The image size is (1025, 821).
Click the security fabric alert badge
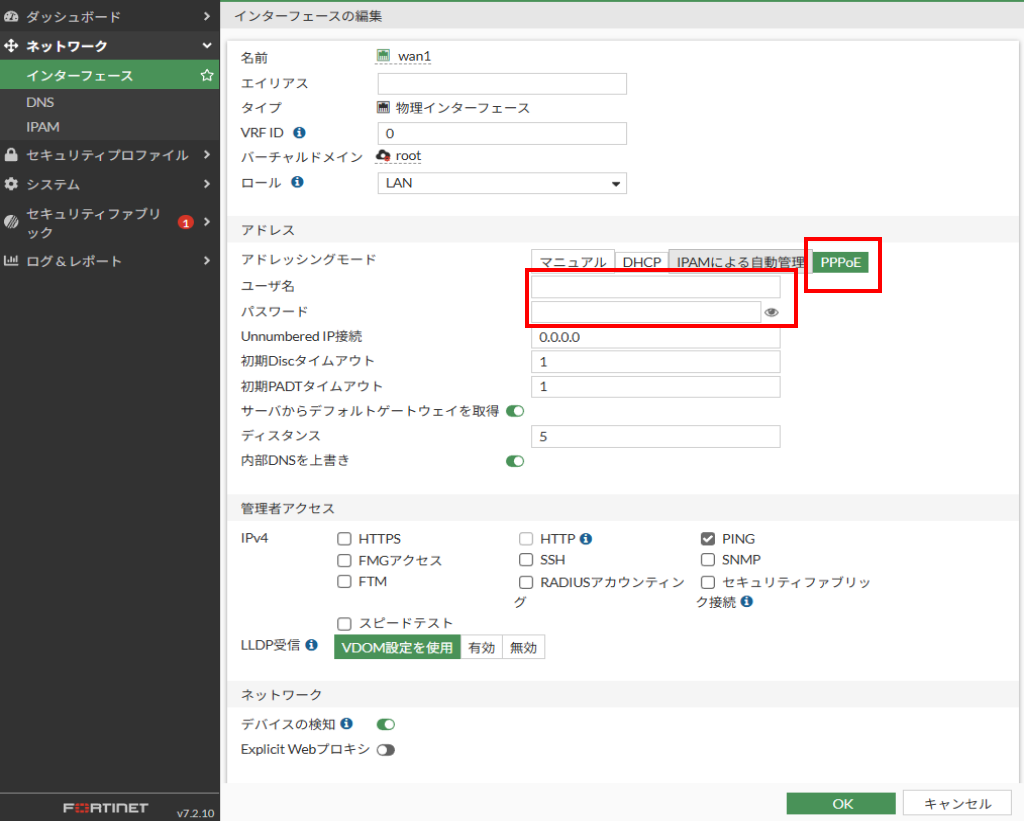coord(185,222)
